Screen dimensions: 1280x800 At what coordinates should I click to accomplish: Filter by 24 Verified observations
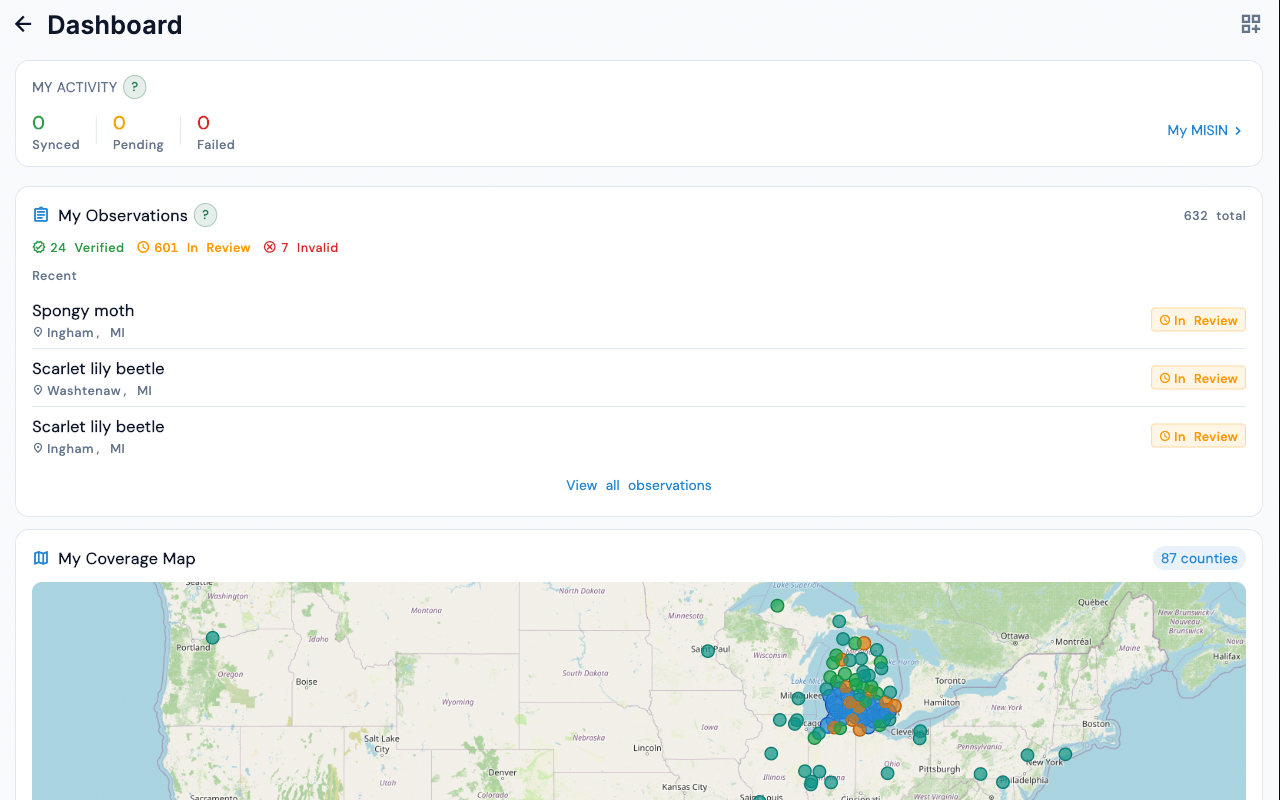pyautogui.click(x=78, y=247)
